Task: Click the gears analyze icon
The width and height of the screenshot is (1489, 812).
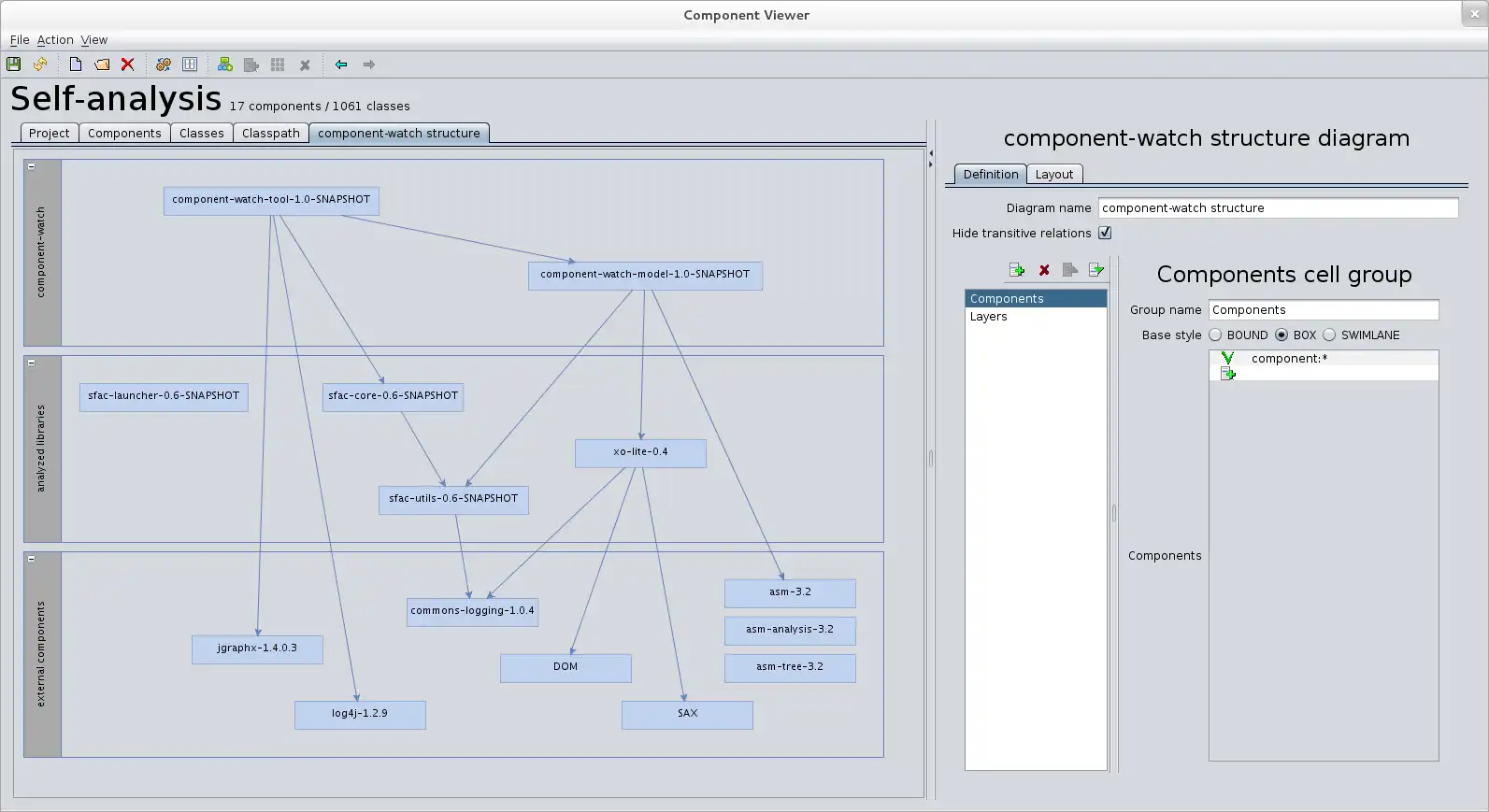Action: (x=164, y=64)
